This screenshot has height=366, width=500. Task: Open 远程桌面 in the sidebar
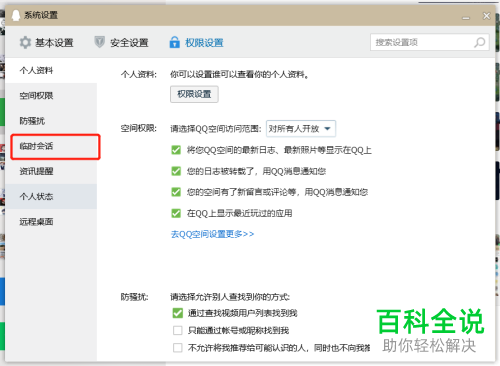click(51, 222)
